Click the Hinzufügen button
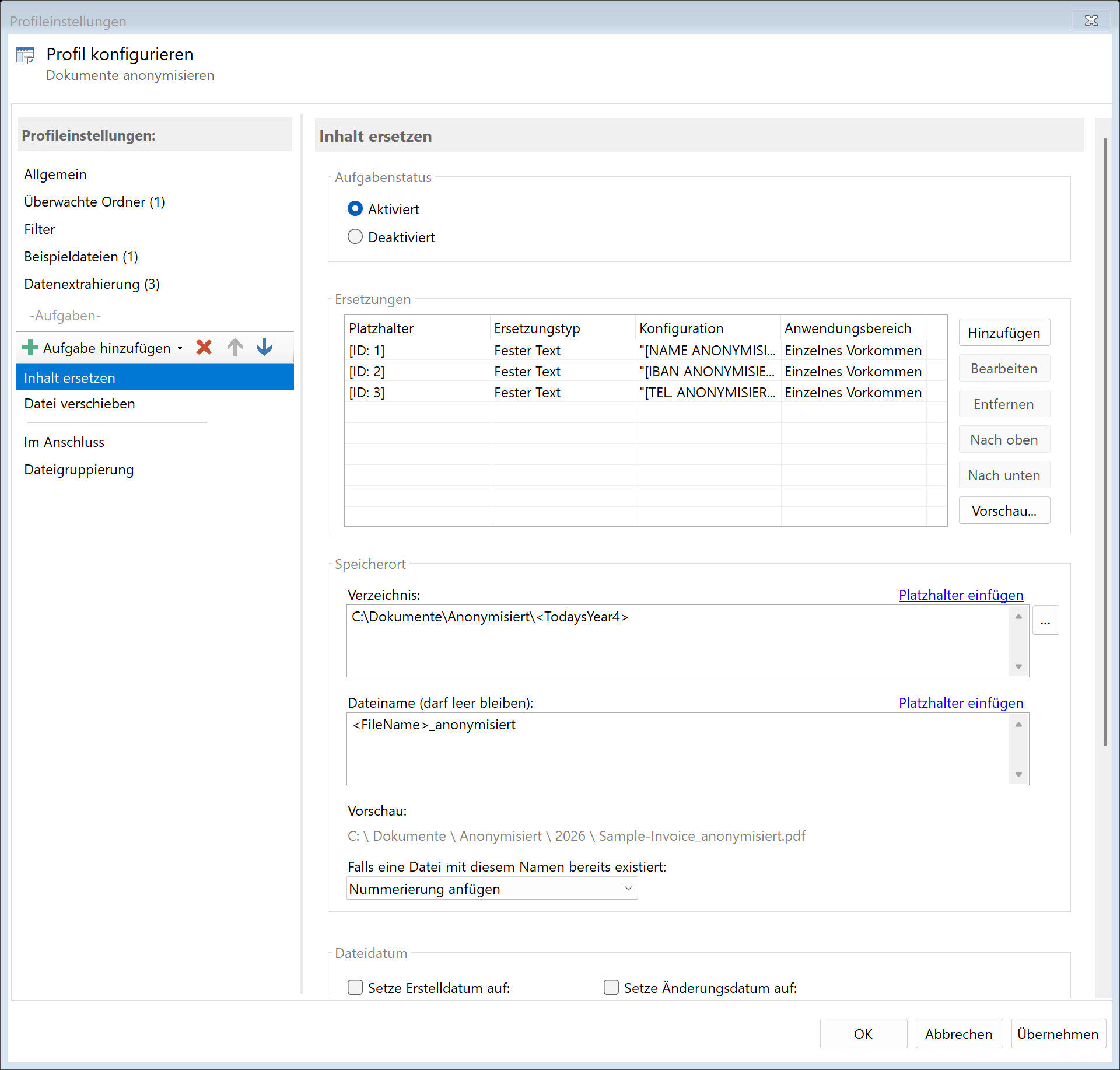Screen dimensions: 1120x1070 [1004, 333]
